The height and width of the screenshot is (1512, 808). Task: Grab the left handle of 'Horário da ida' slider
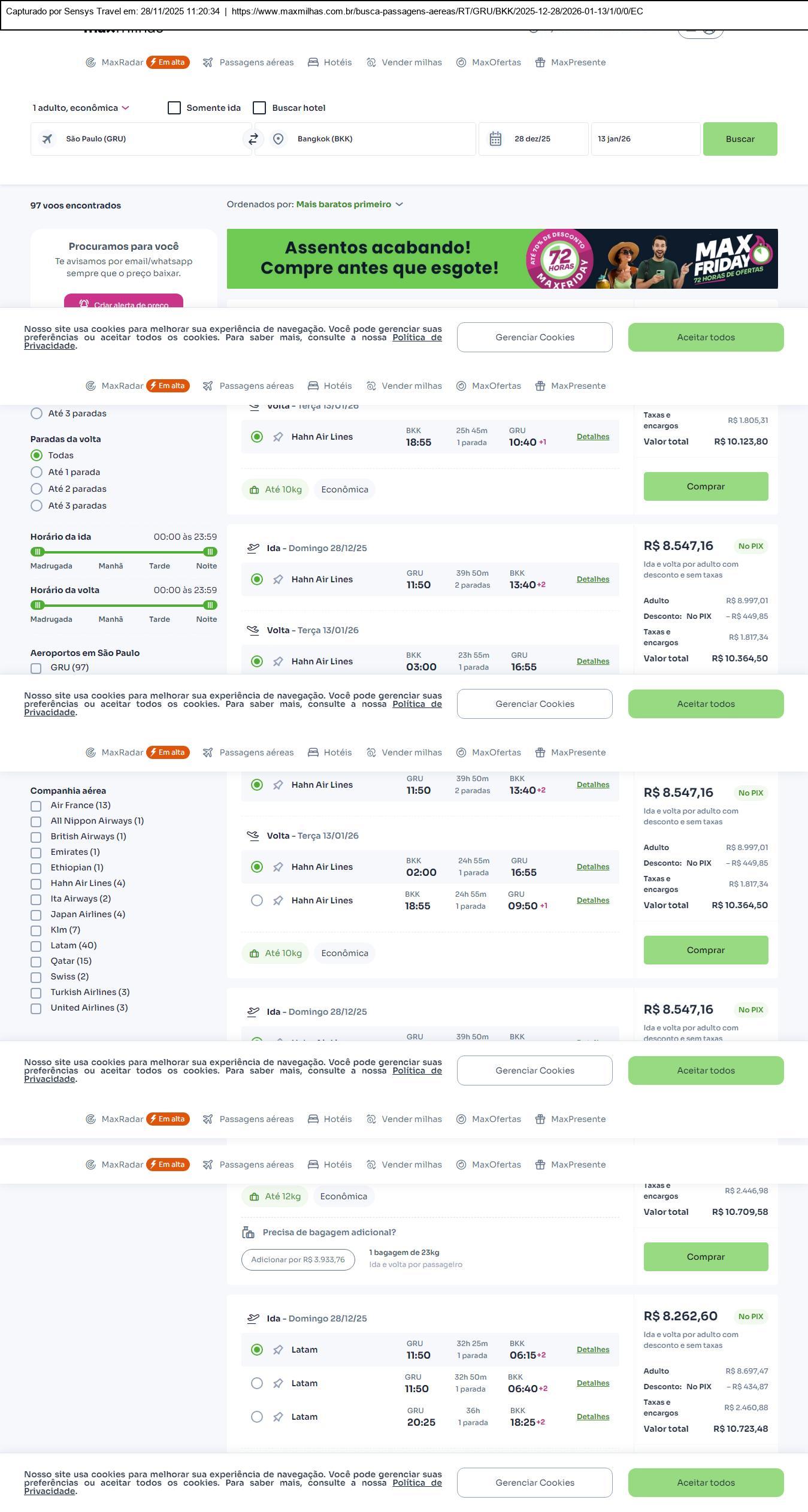click(38, 552)
